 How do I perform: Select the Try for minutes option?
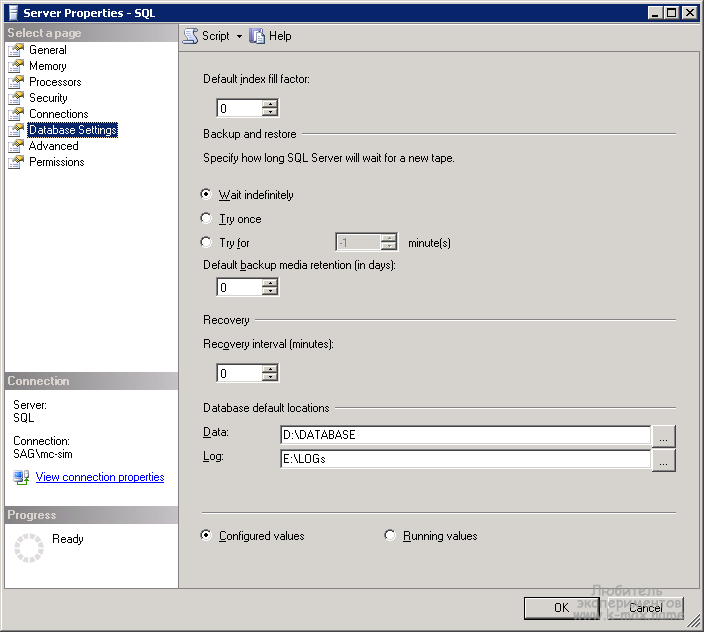[x=206, y=242]
